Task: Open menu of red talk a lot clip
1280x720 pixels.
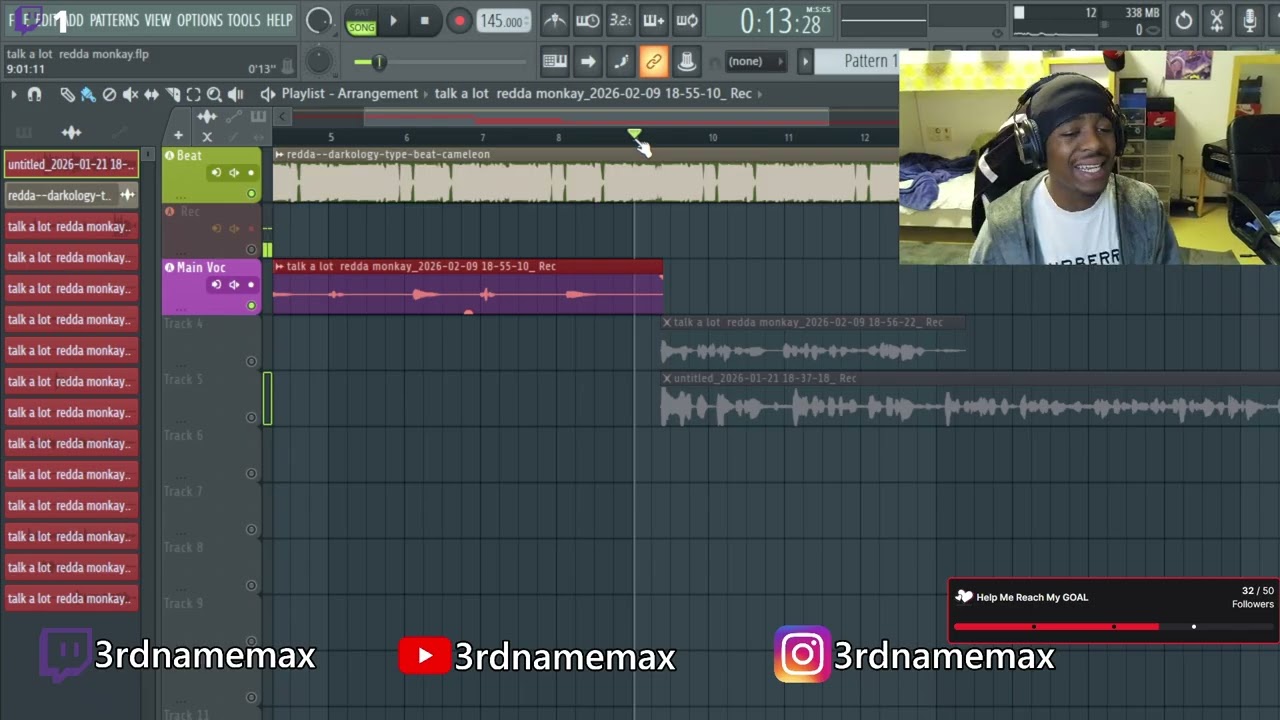Action: (x=279, y=266)
